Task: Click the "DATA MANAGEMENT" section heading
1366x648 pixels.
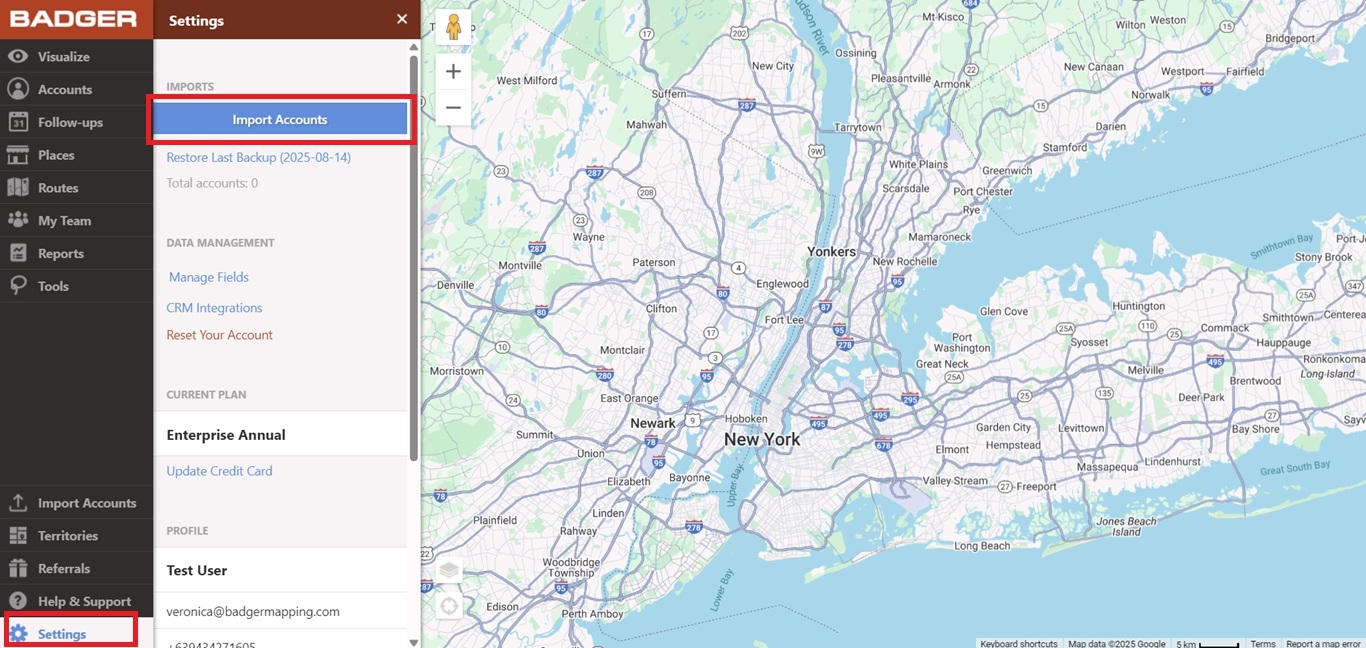Action: pyautogui.click(x=220, y=243)
